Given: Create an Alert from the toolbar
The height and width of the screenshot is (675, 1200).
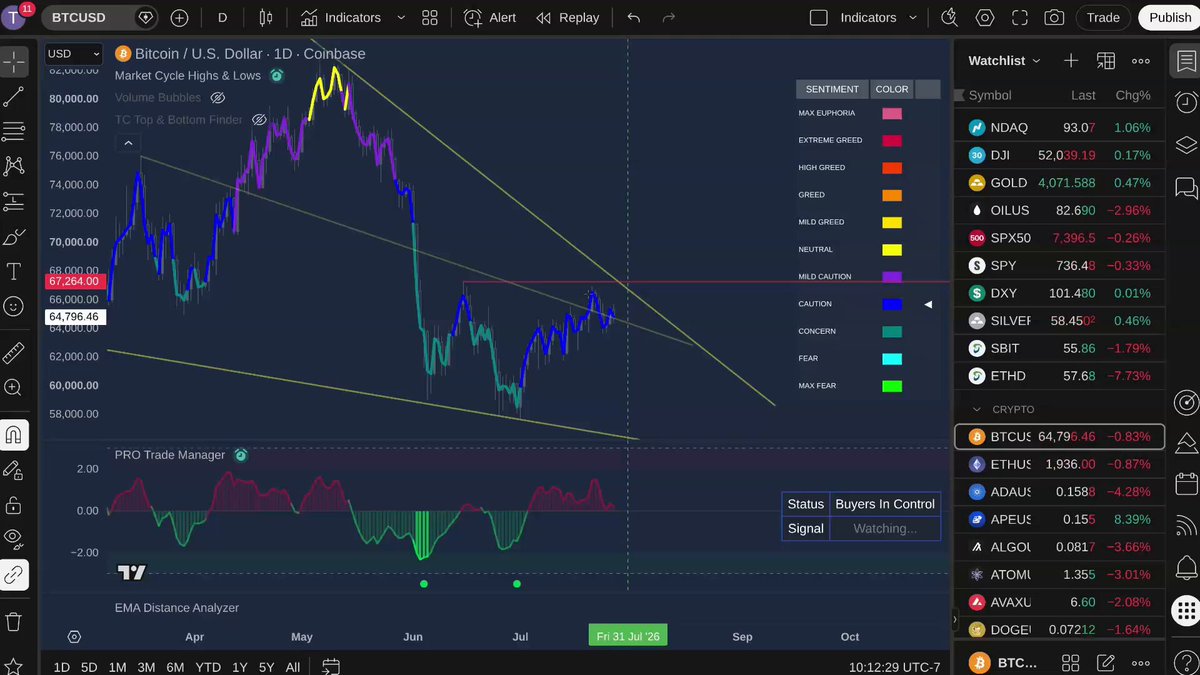Looking at the screenshot, I should coord(490,18).
